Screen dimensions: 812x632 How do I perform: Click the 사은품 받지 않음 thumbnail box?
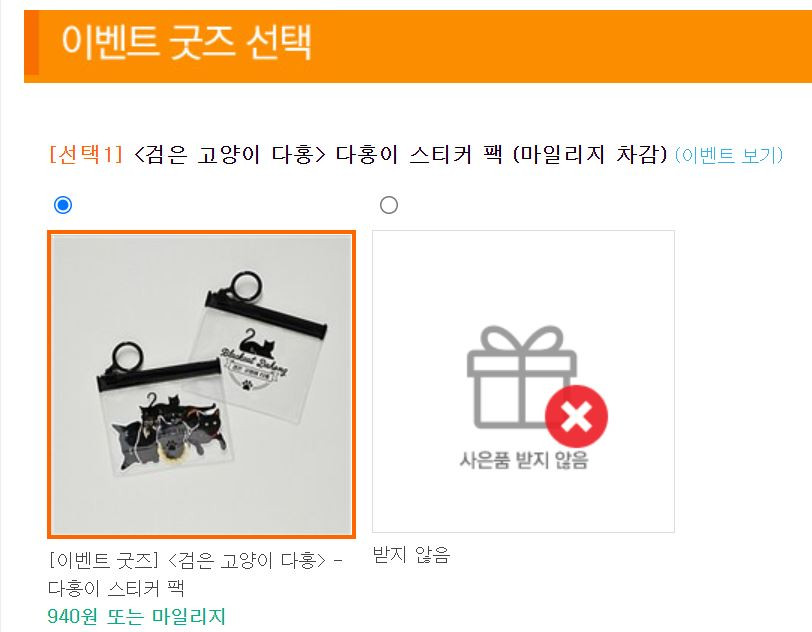click(524, 381)
